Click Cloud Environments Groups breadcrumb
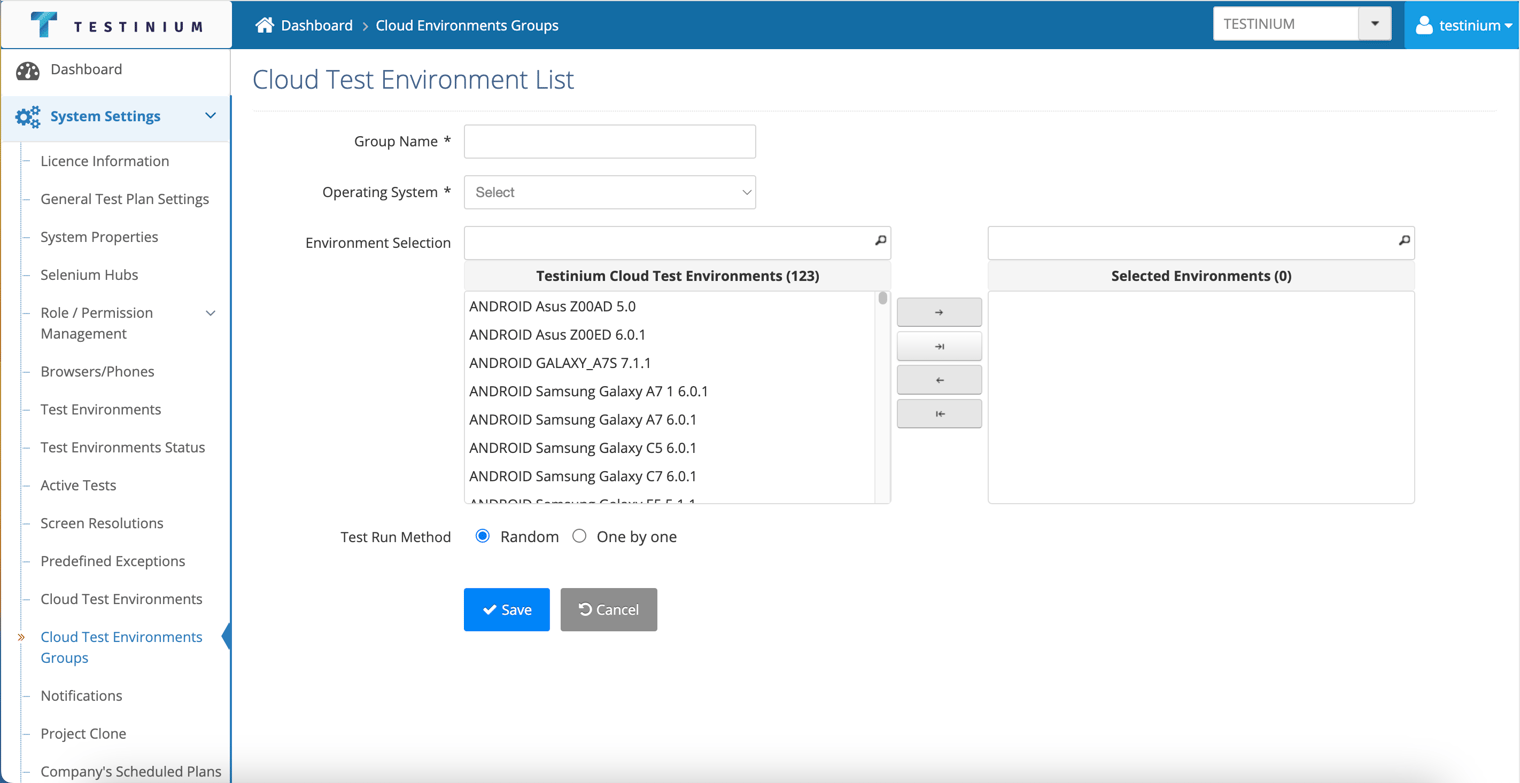The image size is (1520, 783). tap(467, 25)
